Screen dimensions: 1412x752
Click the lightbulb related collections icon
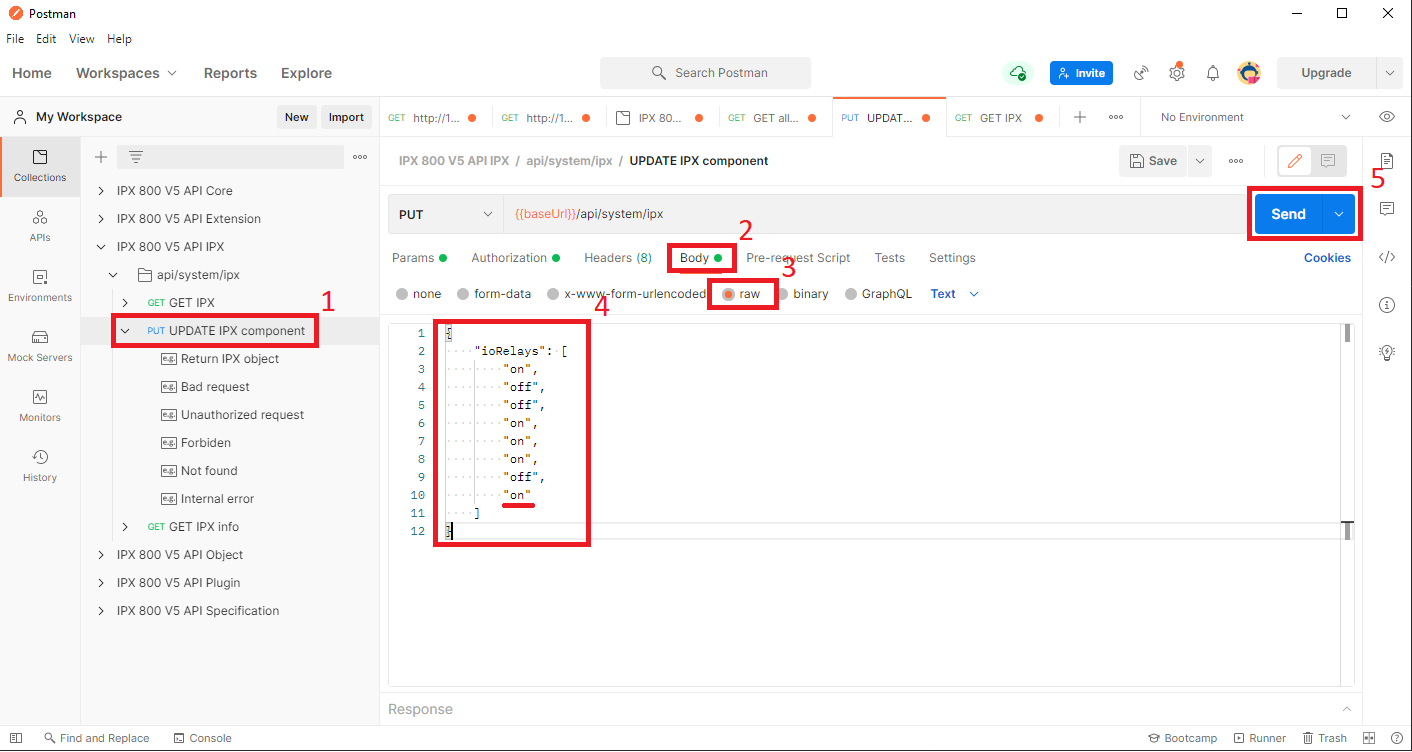pyautogui.click(x=1387, y=352)
